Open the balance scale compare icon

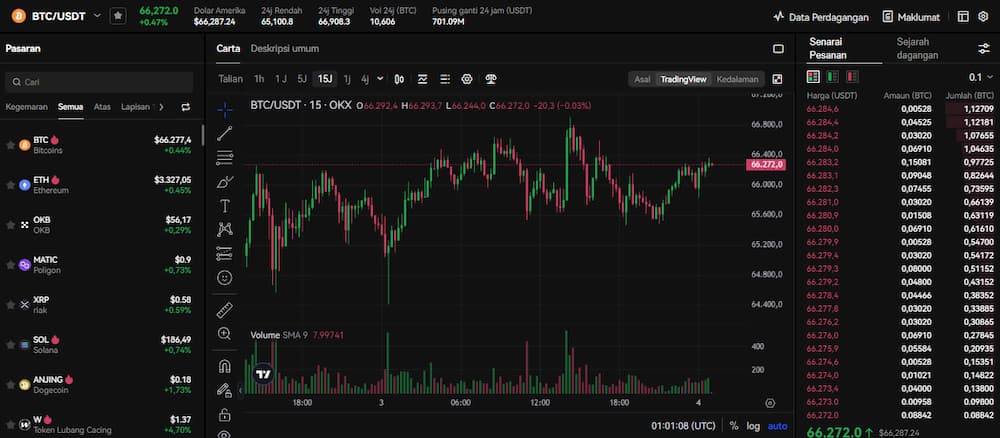click(490, 79)
